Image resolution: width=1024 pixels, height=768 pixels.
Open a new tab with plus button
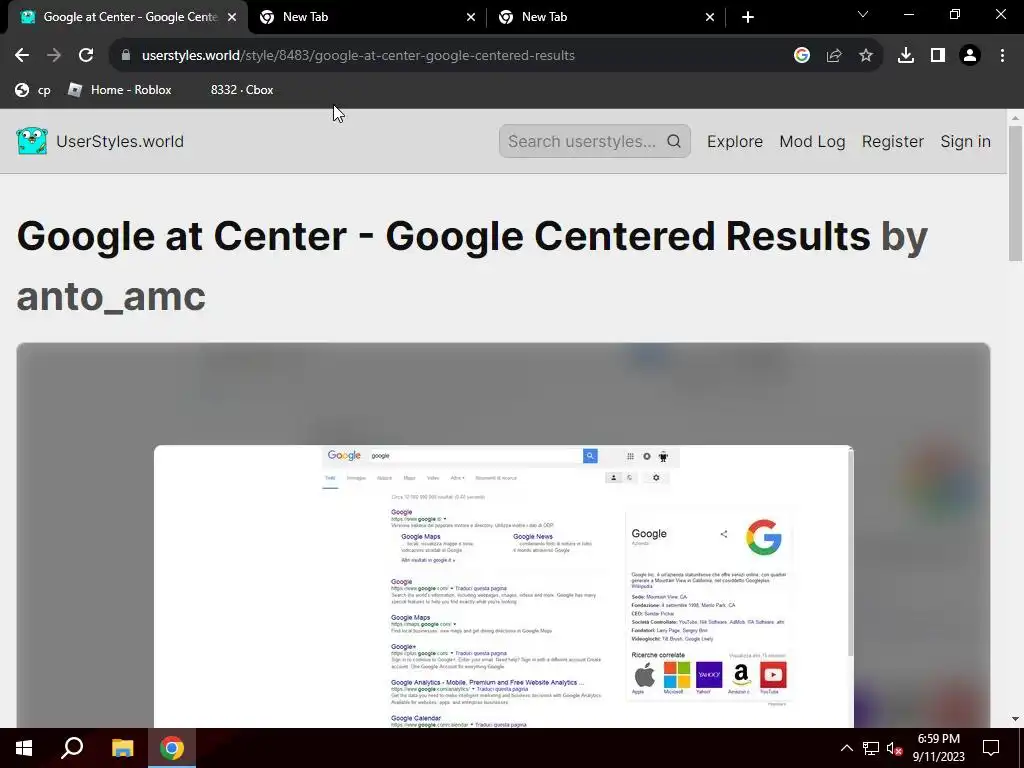[748, 17]
